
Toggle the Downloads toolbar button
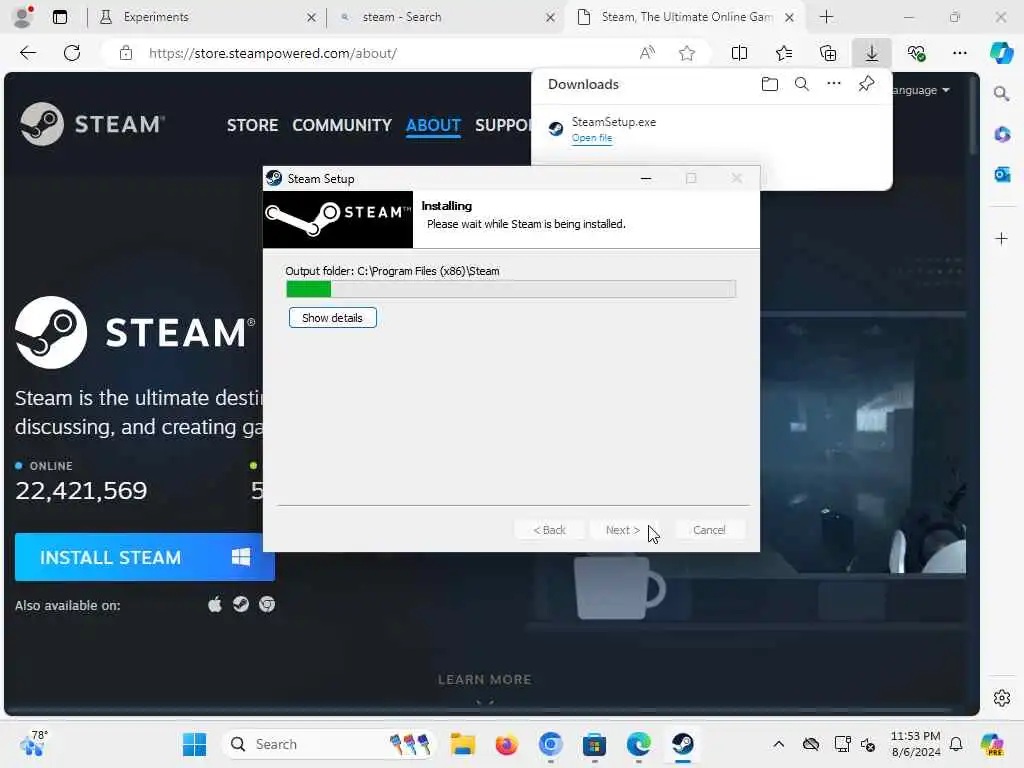click(x=872, y=54)
